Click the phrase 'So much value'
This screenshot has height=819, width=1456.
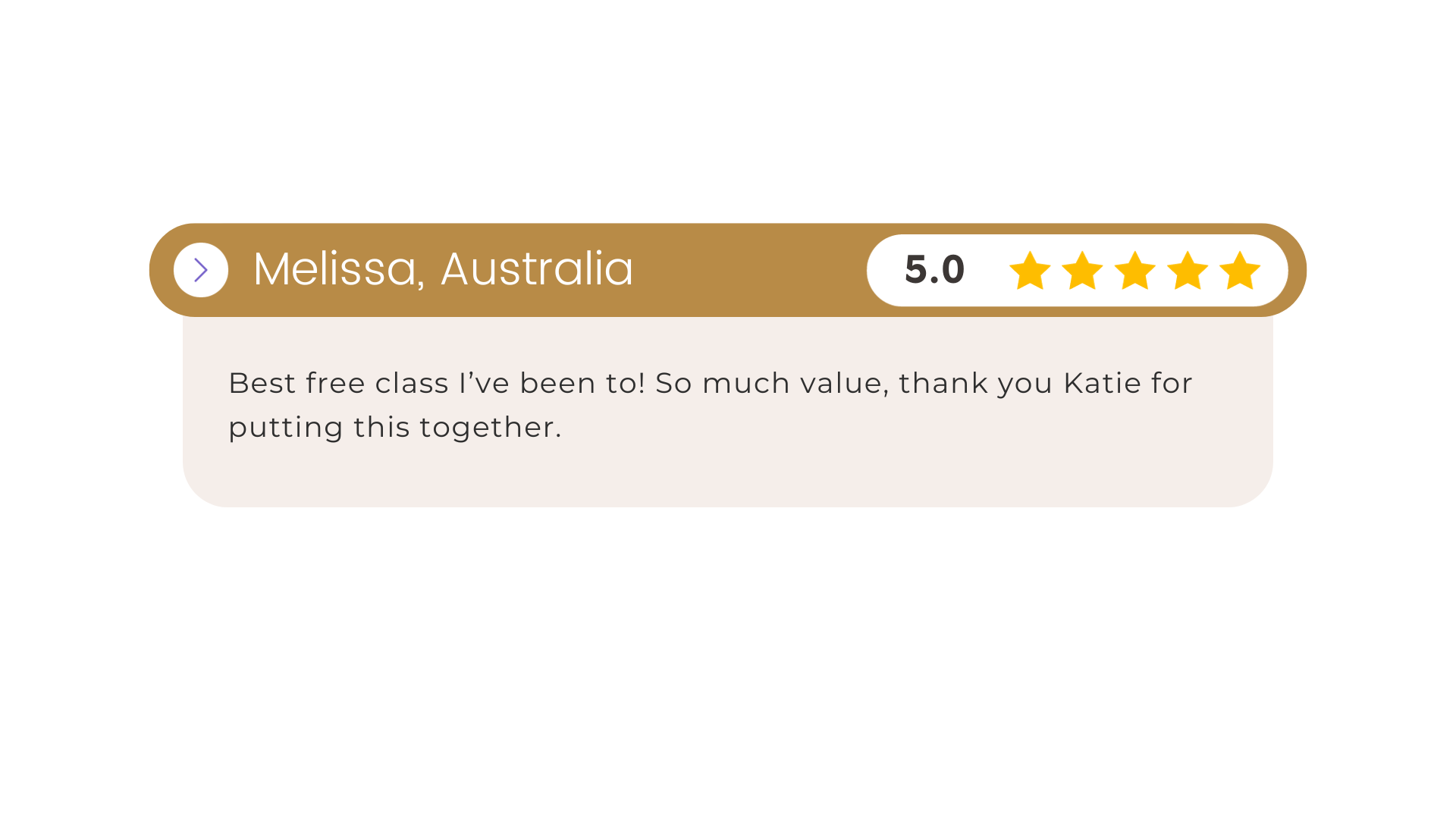[x=772, y=384]
